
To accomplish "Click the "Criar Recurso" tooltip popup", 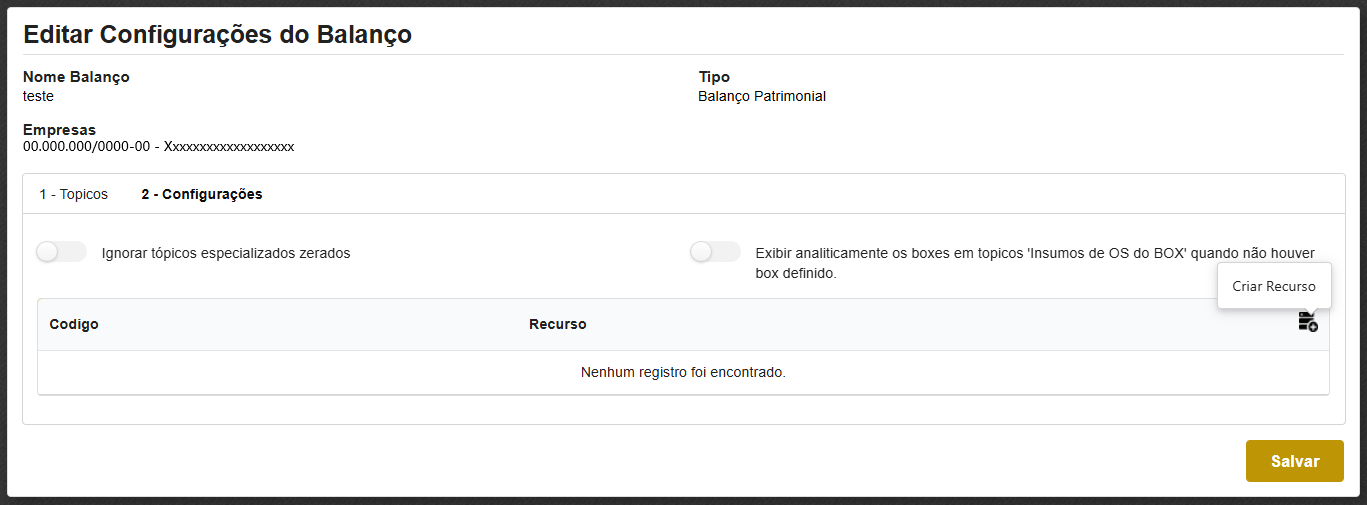I will click(x=1273, y=286).
